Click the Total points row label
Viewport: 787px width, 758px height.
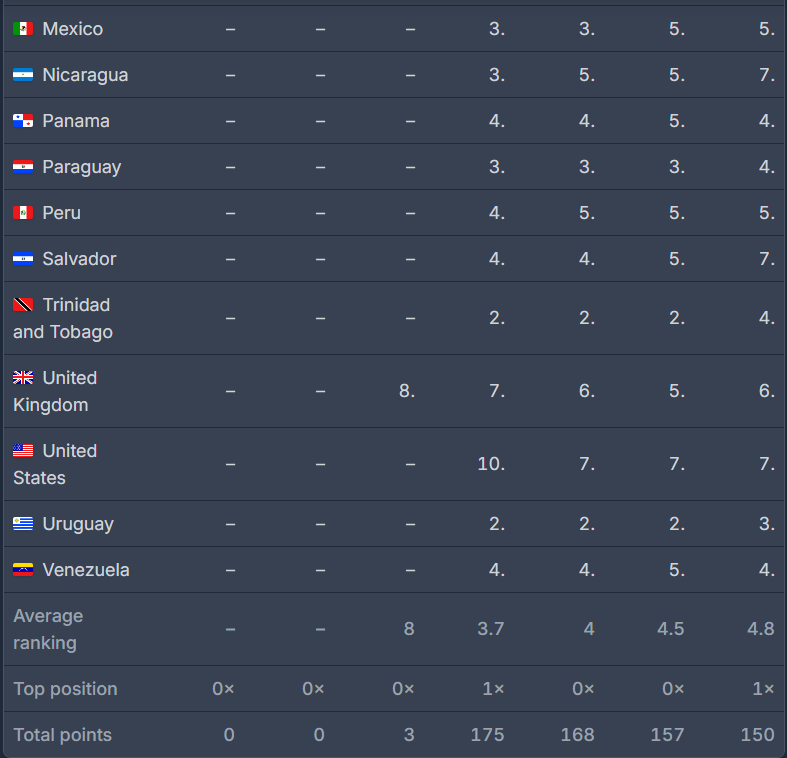pos(62,735)
